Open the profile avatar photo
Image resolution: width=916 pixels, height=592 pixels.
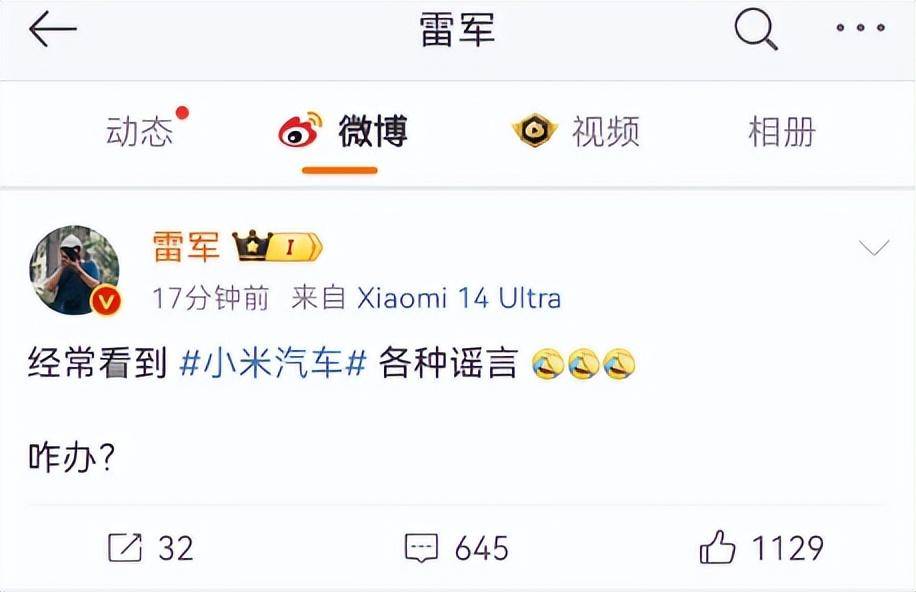[x=74, y=270]
